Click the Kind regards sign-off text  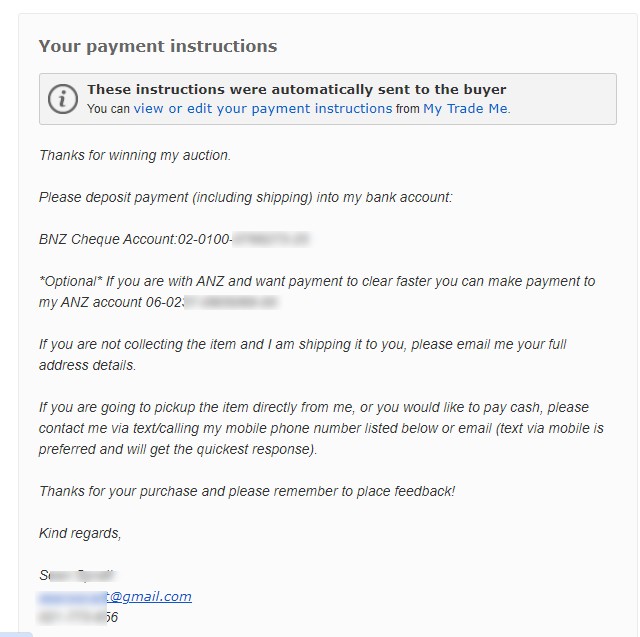[80, 533]
